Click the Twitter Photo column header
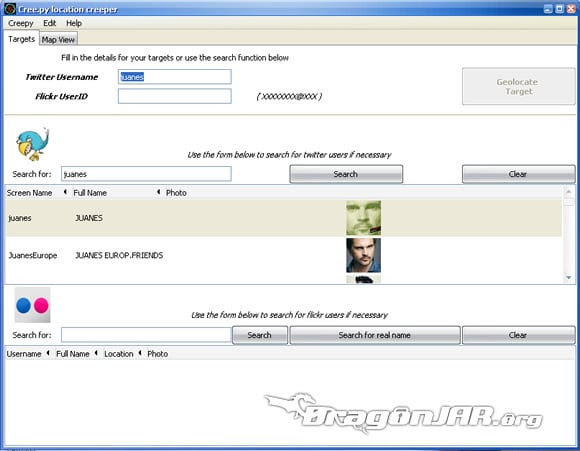 coord(176,193)
